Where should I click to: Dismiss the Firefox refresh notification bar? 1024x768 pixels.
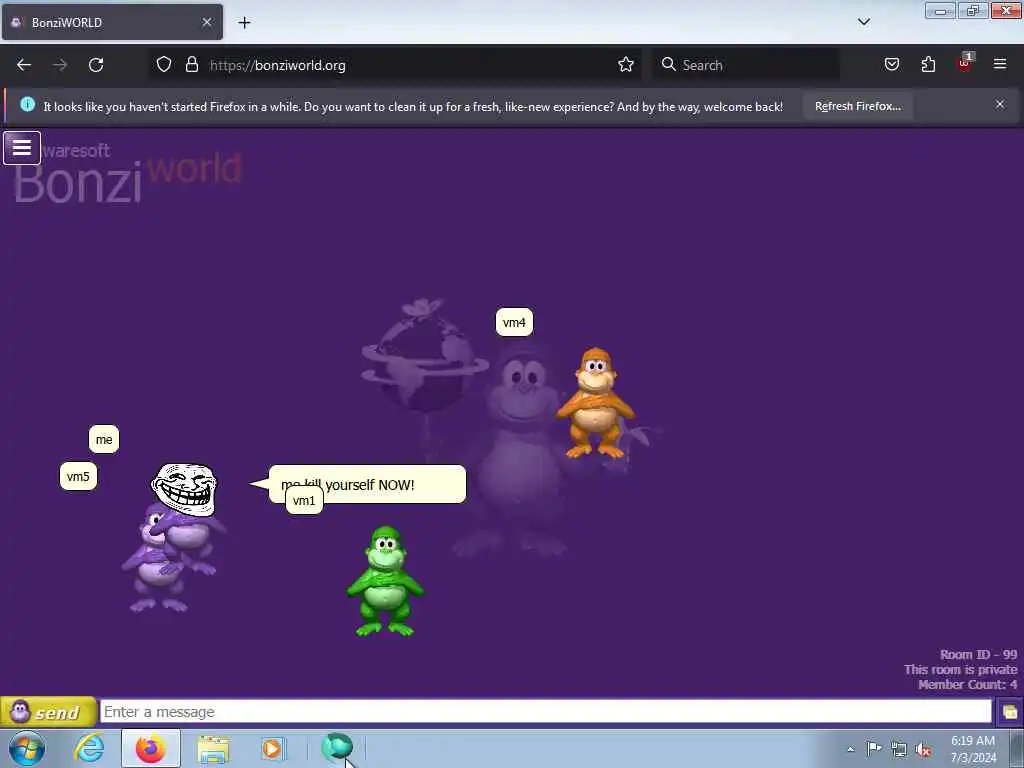pos(1000,104)
